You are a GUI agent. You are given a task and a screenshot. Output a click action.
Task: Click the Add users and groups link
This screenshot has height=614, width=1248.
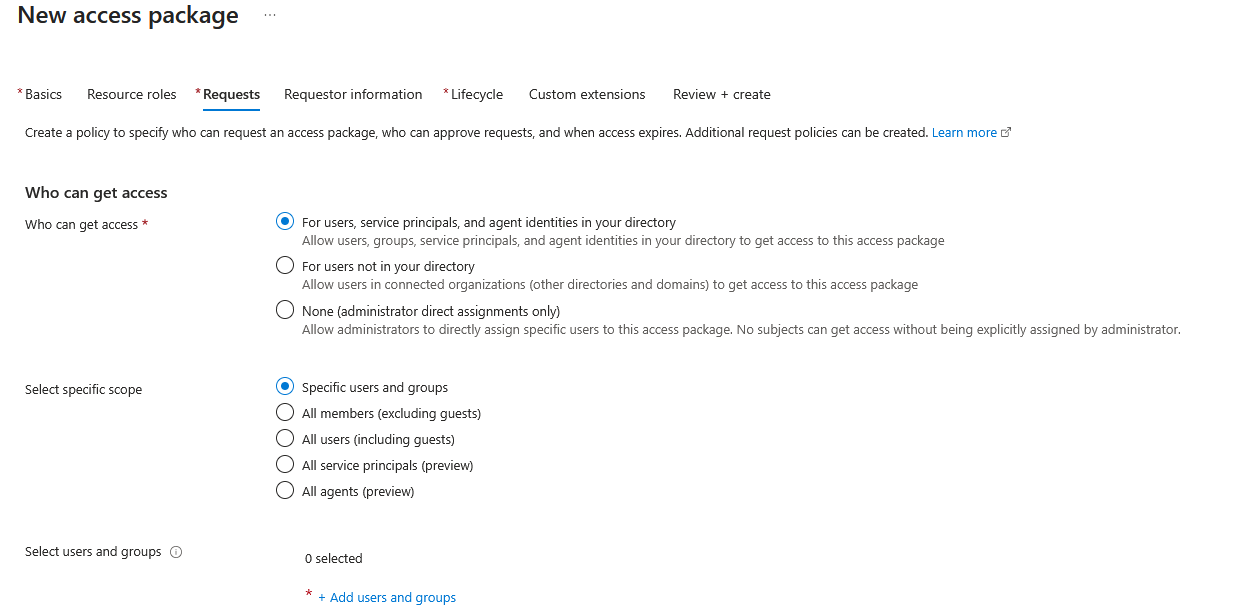387,596
